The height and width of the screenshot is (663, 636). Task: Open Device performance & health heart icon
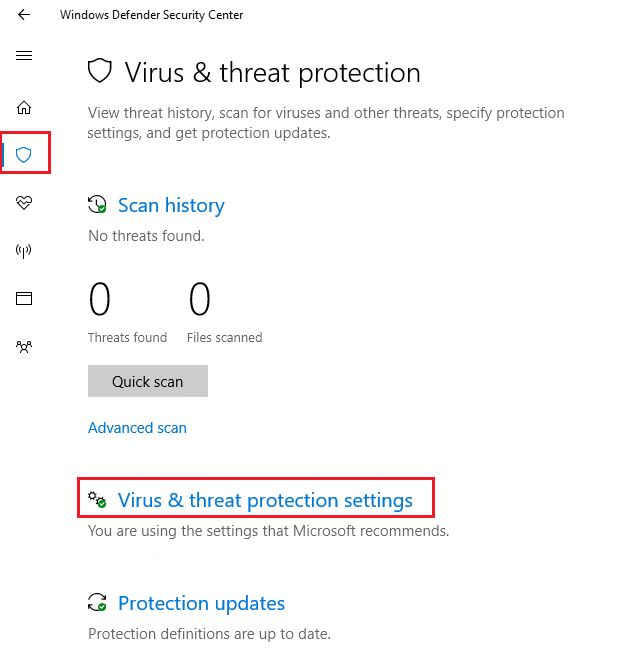24,203
